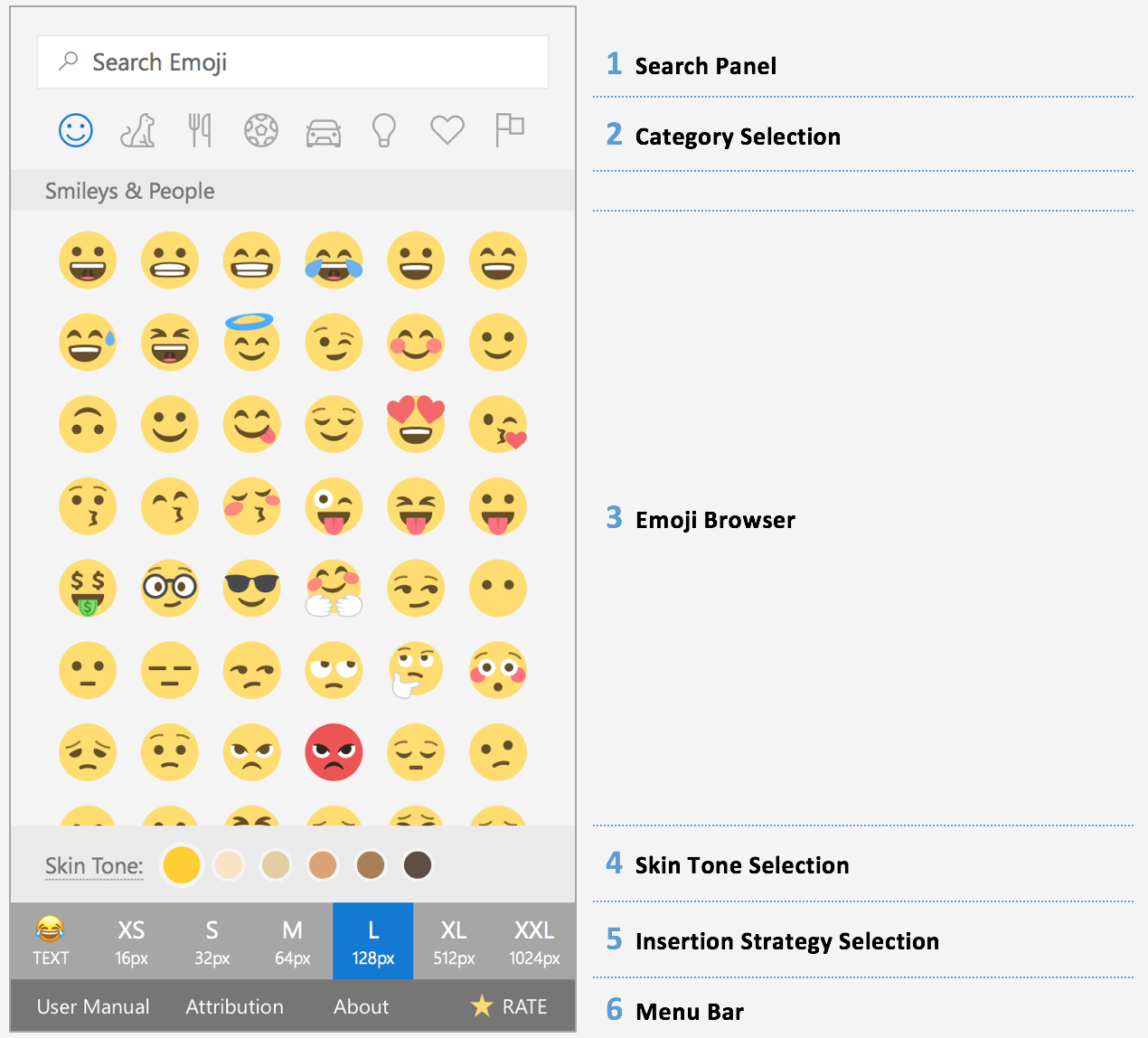Click the Smileys & People section header

tap(293, 191)
